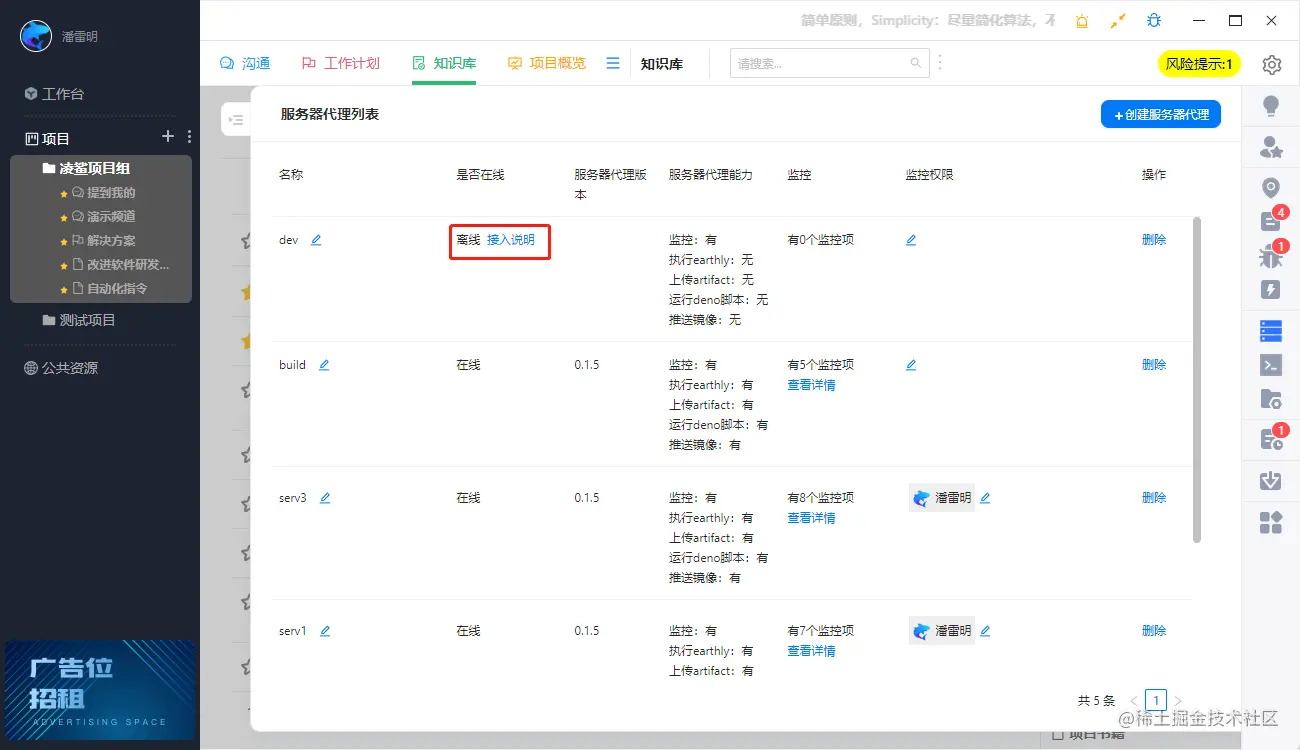Click 潘雷明 user tag in serv3 row
This screenshot has width=1300, height=750.
pyautogui.click(x=941, y=498)
